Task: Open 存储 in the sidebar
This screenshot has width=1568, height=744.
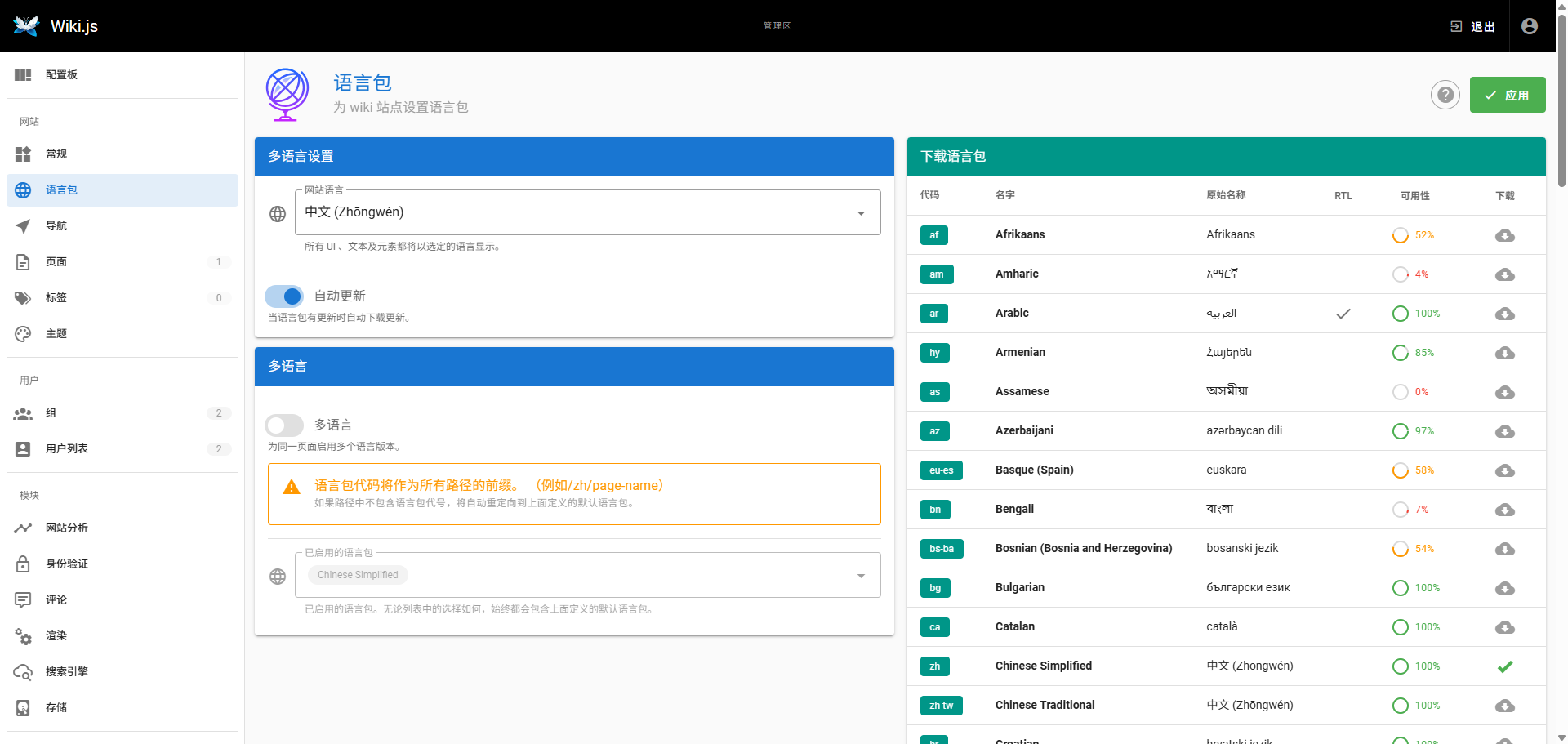Action: tap(122, 707)
